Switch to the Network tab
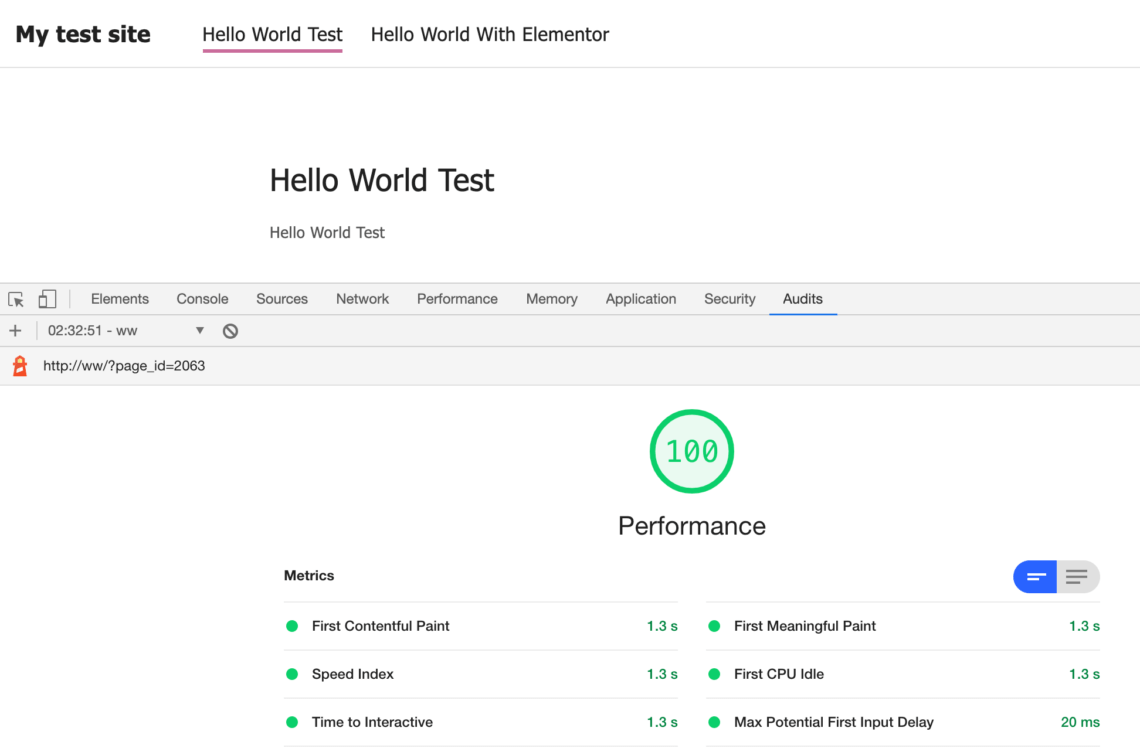The height and width of the screenshot is (755, 1140). tap(362, 299)
